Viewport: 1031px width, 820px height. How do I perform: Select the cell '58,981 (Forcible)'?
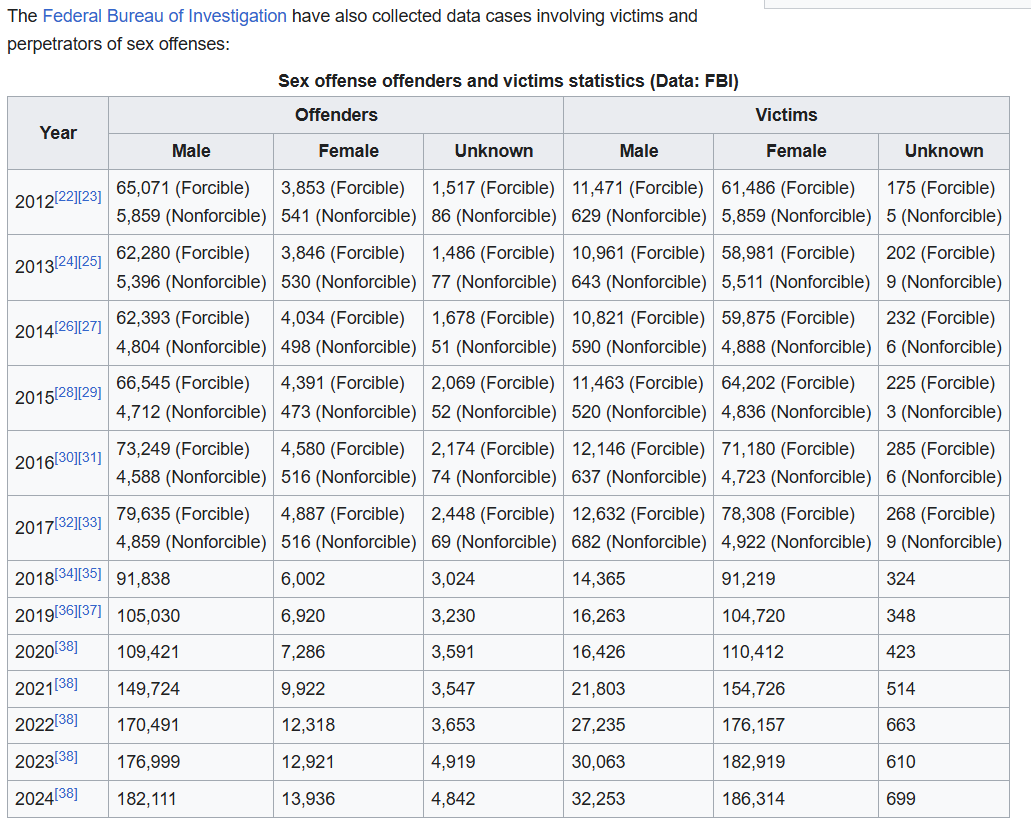pos(788,253)
